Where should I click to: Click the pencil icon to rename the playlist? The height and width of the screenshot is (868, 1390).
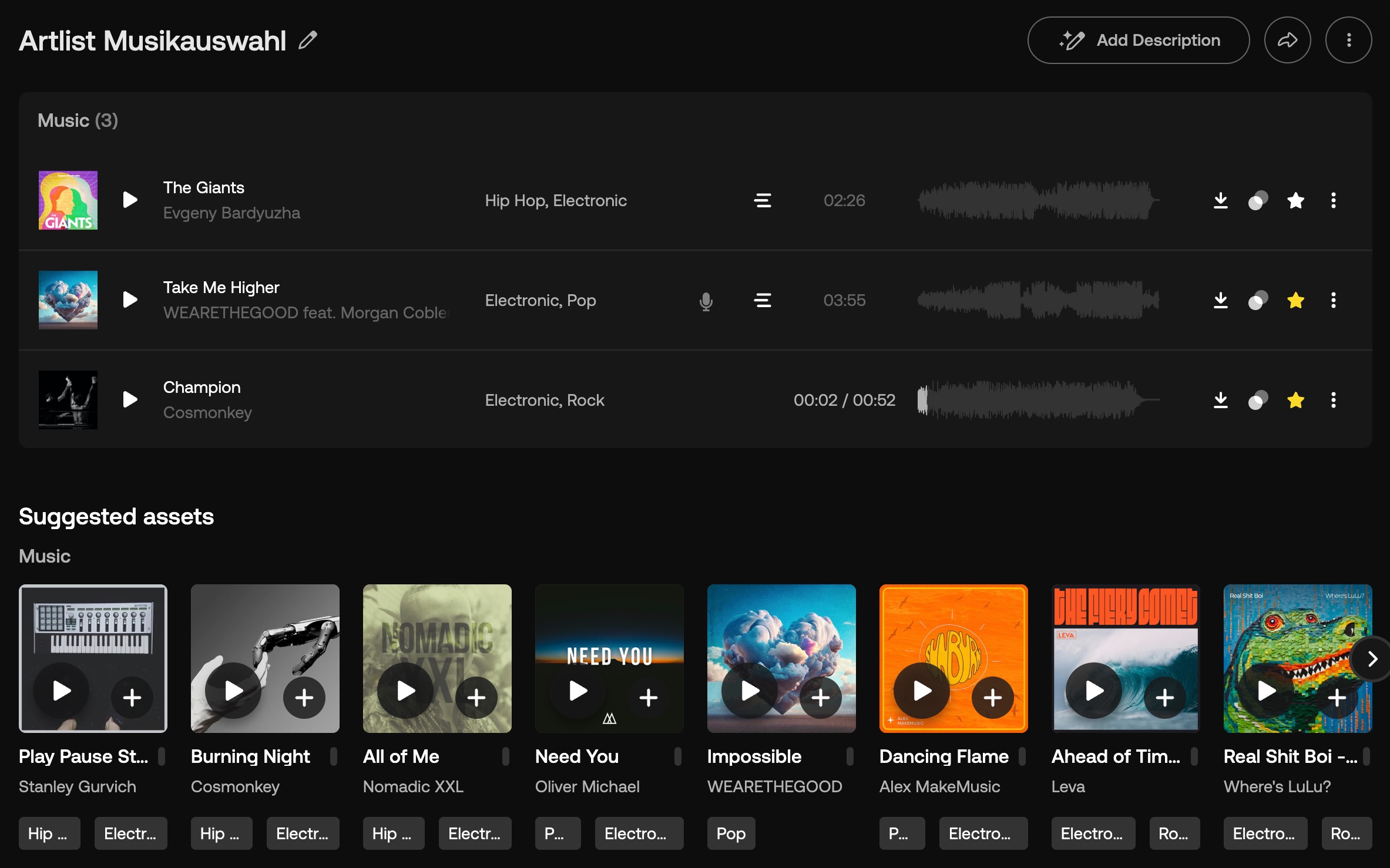coord(307,40)
